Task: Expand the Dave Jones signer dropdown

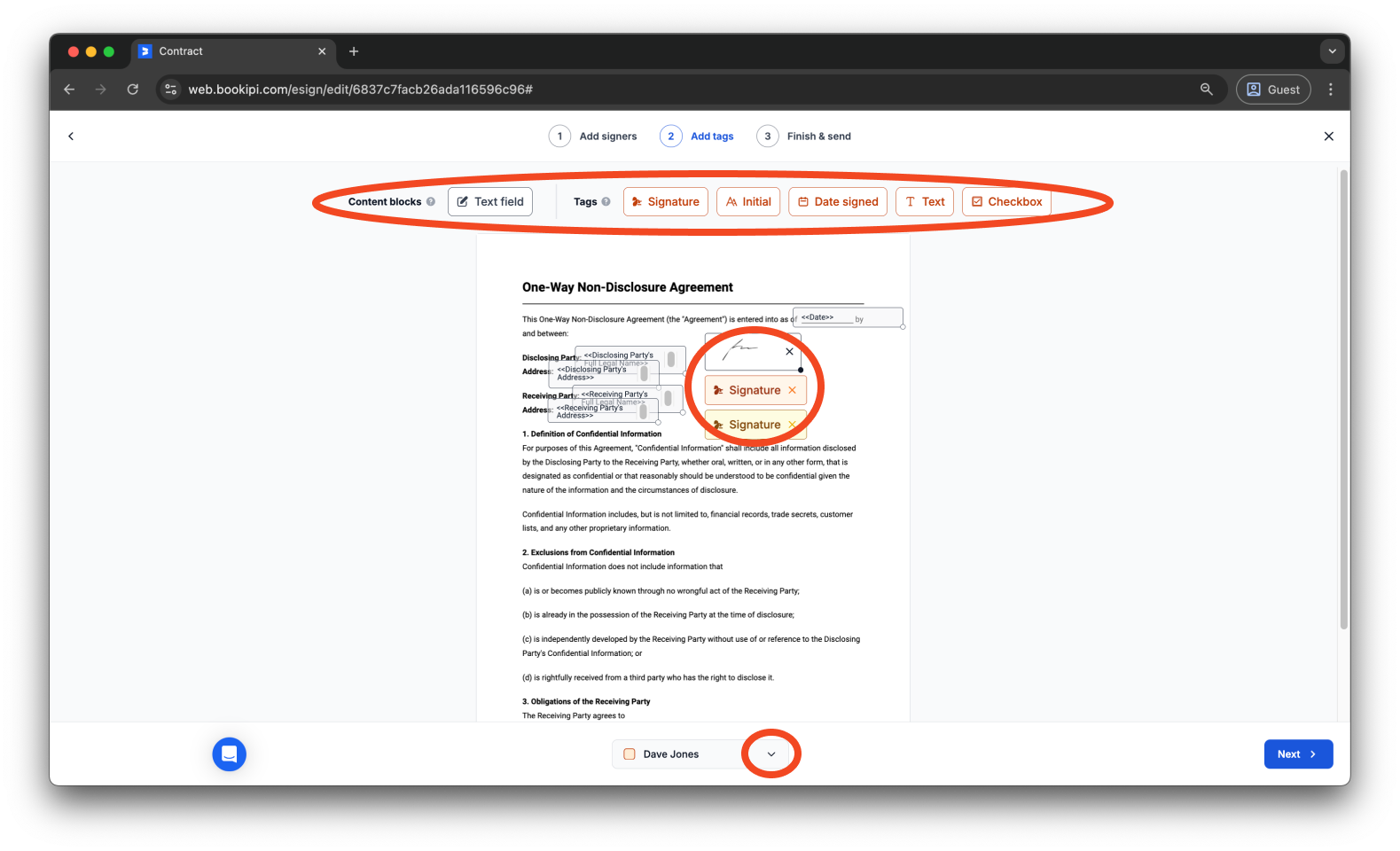Action: (771, 754)
